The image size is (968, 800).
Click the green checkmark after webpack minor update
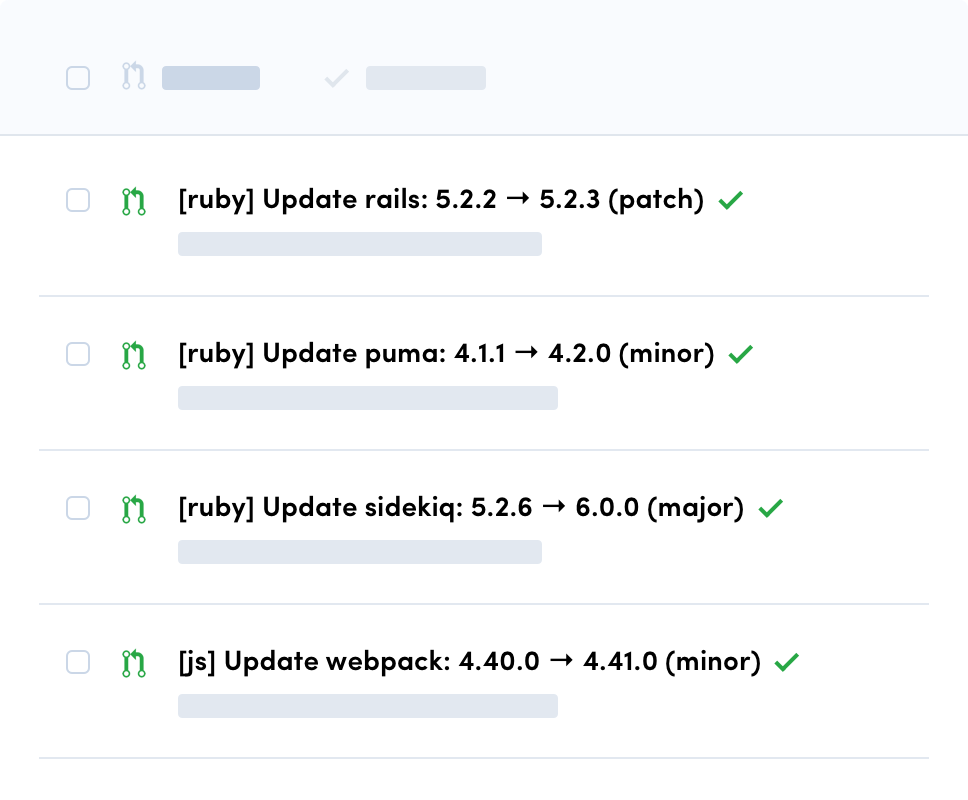pos(787,663)
